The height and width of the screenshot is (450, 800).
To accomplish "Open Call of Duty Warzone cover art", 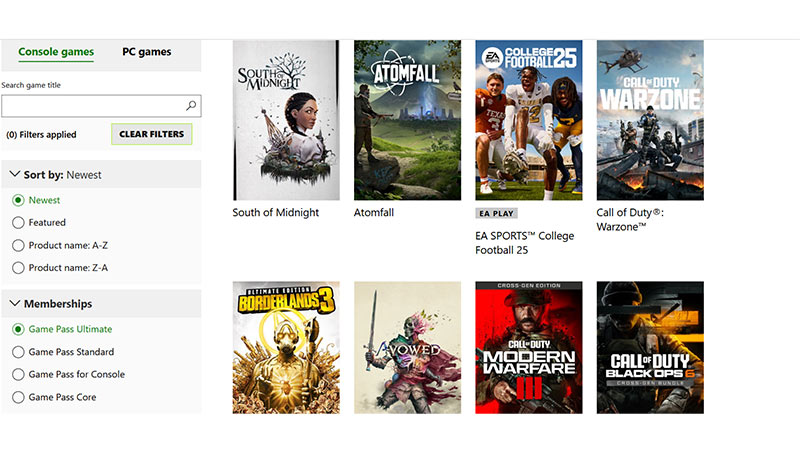I will (650, 120).
